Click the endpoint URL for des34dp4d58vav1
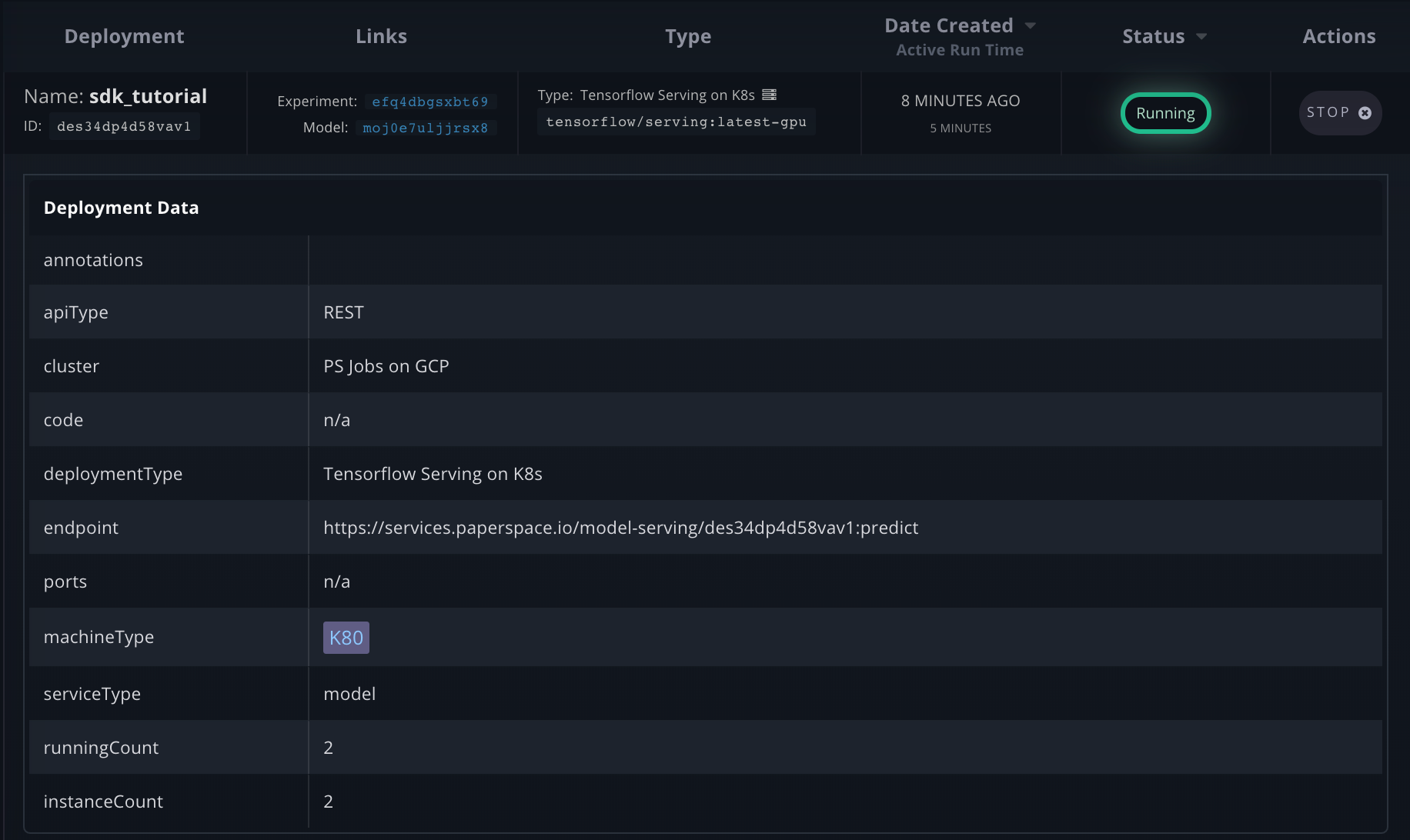Screen dimensions: 1410x840 point(620,528)
